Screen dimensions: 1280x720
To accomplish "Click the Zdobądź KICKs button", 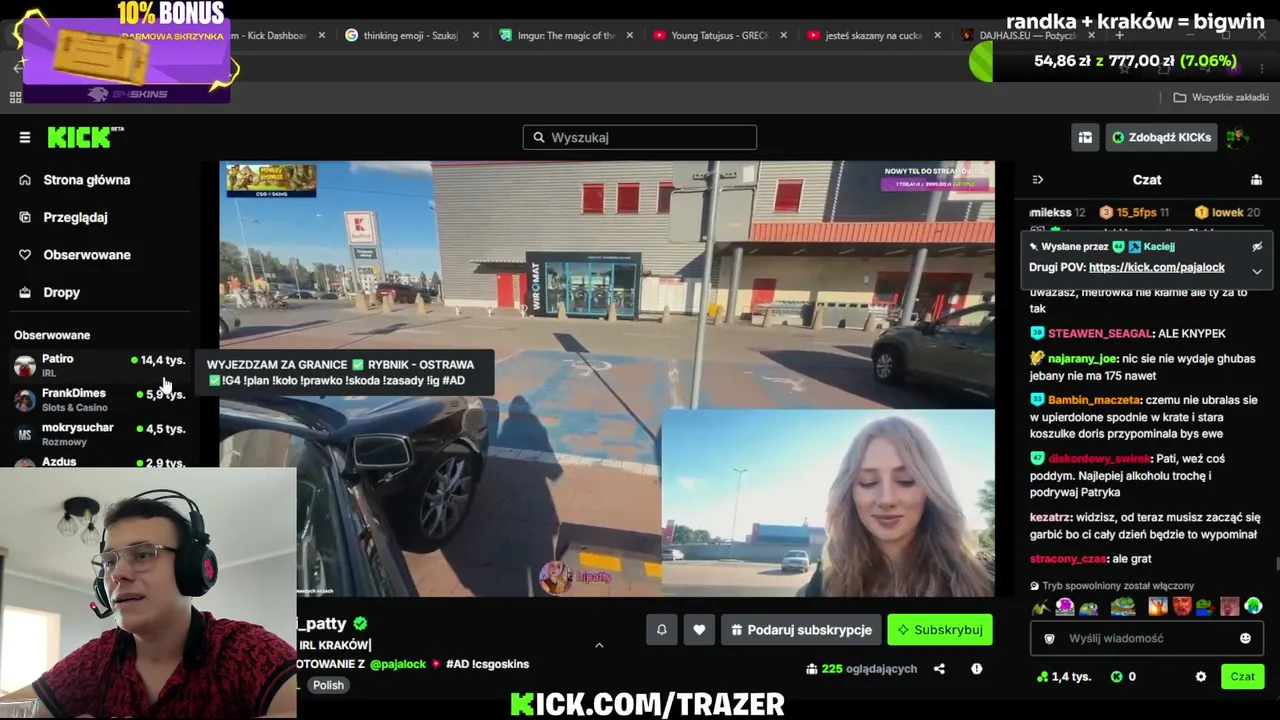I will (x=1161, y=137).
